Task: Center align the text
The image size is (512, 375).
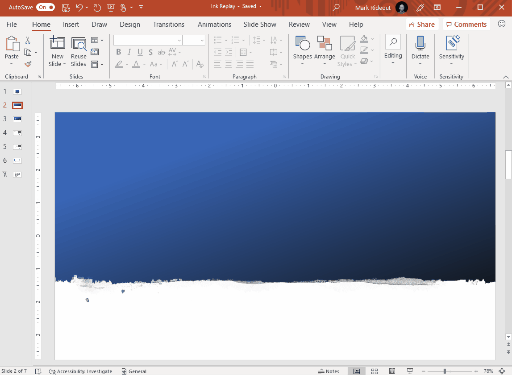Action: 228,64
